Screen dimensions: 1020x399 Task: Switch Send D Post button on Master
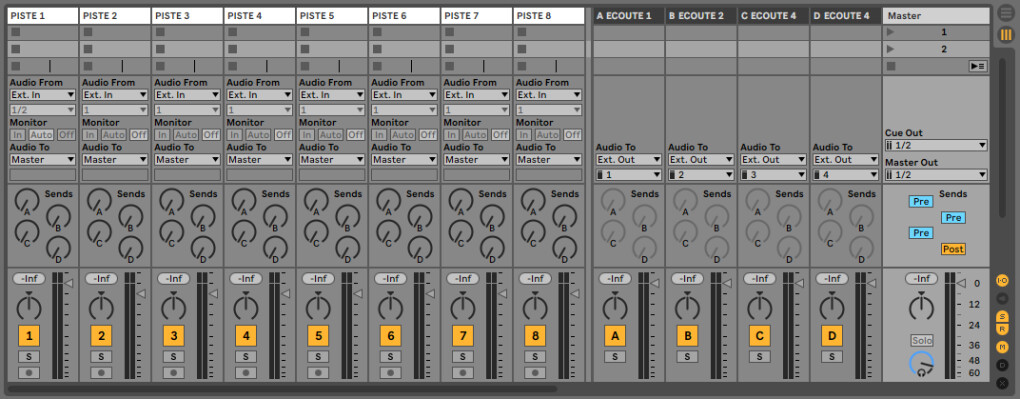tap(953, 249)
